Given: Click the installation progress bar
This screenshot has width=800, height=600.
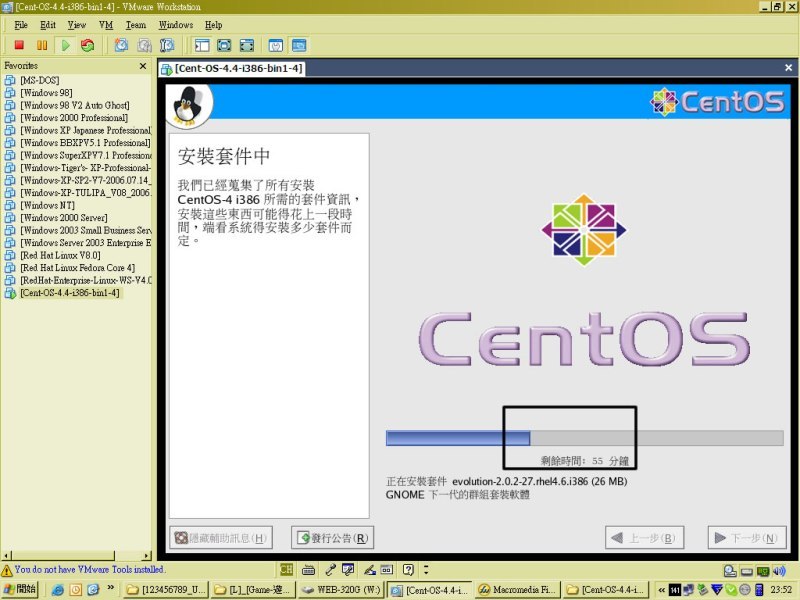Looking at the screenshot, I should tap(585, 438).
